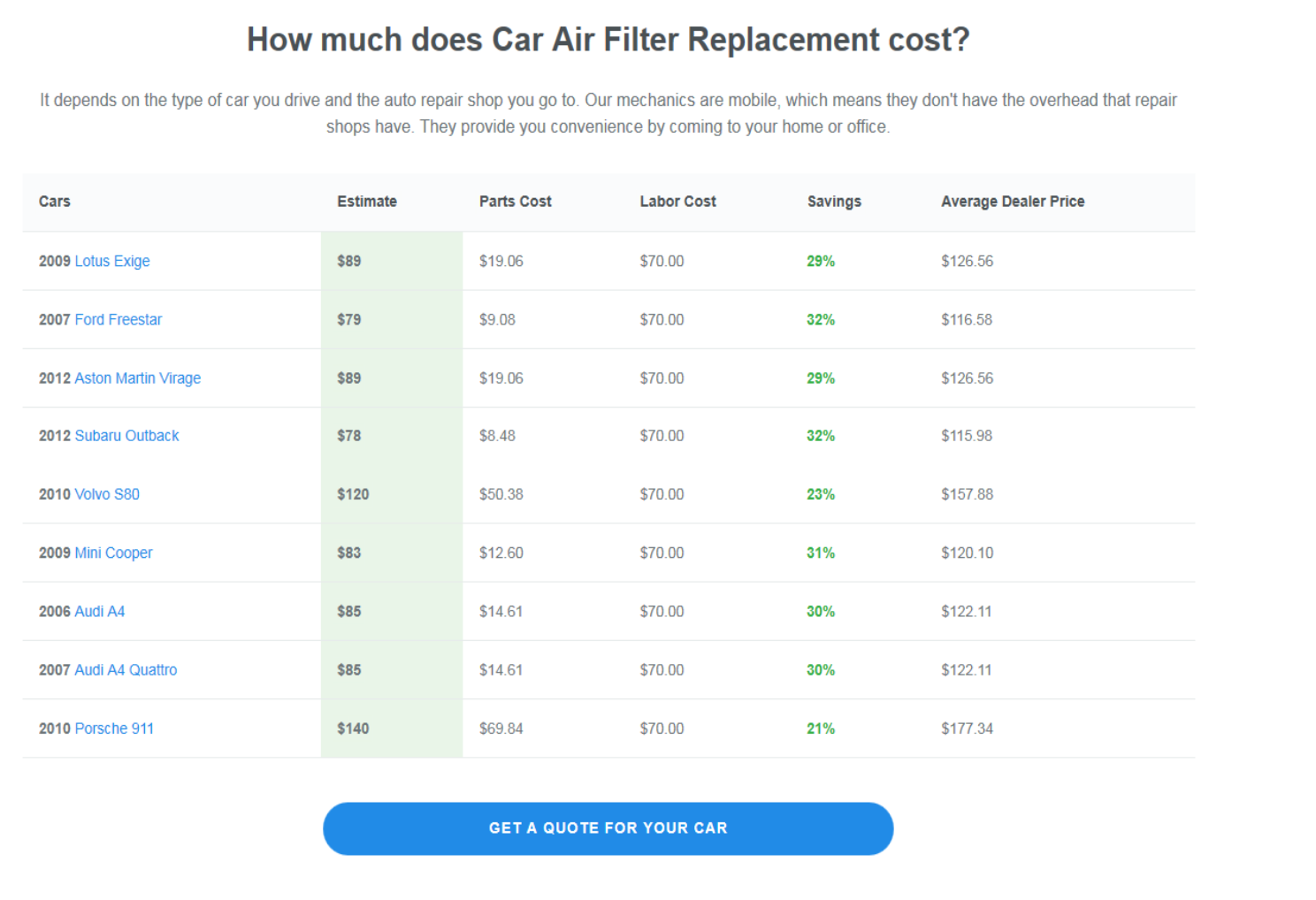Viewport: 1316px width, 900px height.
Task: Select the $9.08 parts cost value
Action: (497, 319)
